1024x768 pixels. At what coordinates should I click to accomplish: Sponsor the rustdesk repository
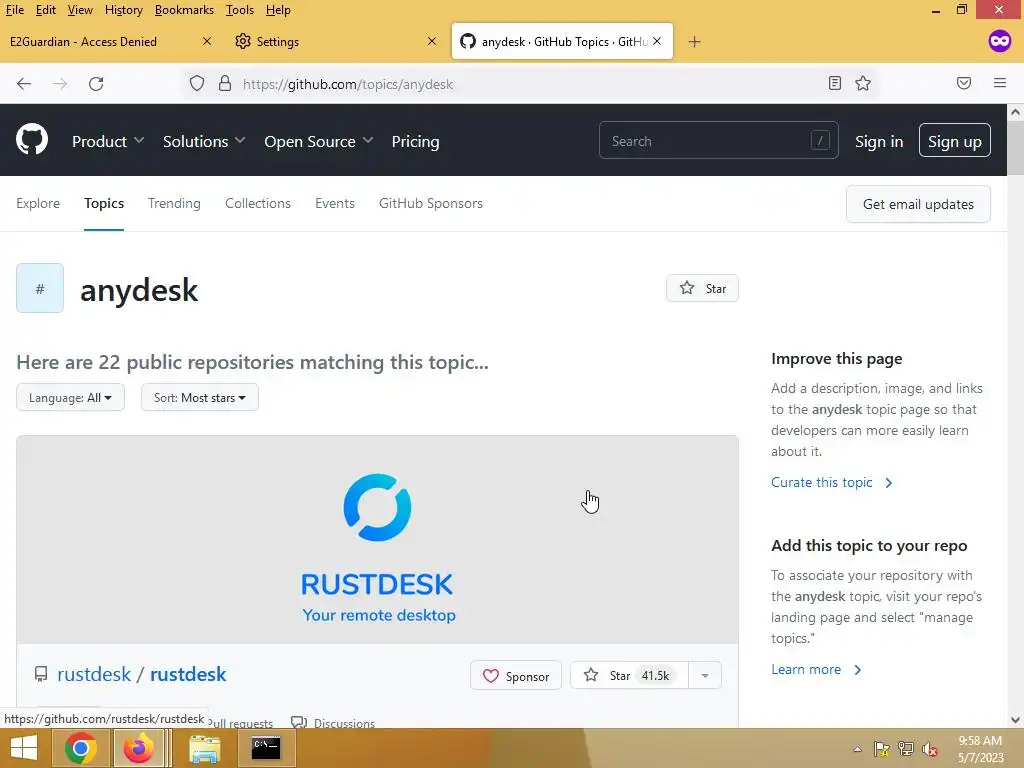[x=515, y=675]
